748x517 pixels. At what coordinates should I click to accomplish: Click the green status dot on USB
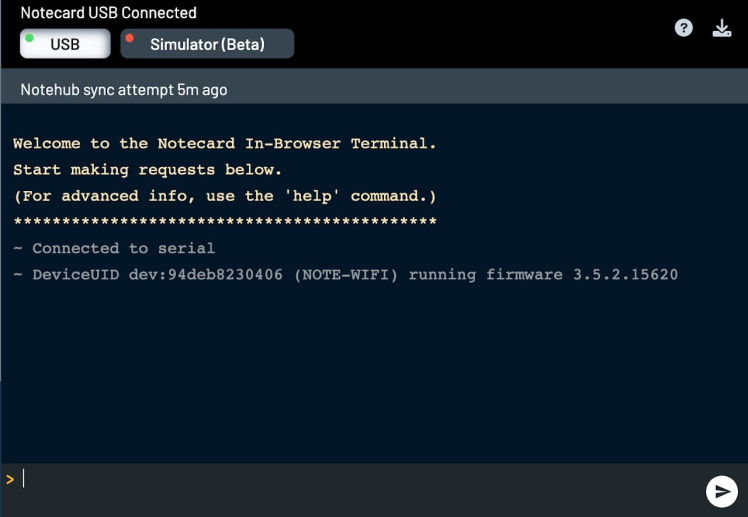30,38
